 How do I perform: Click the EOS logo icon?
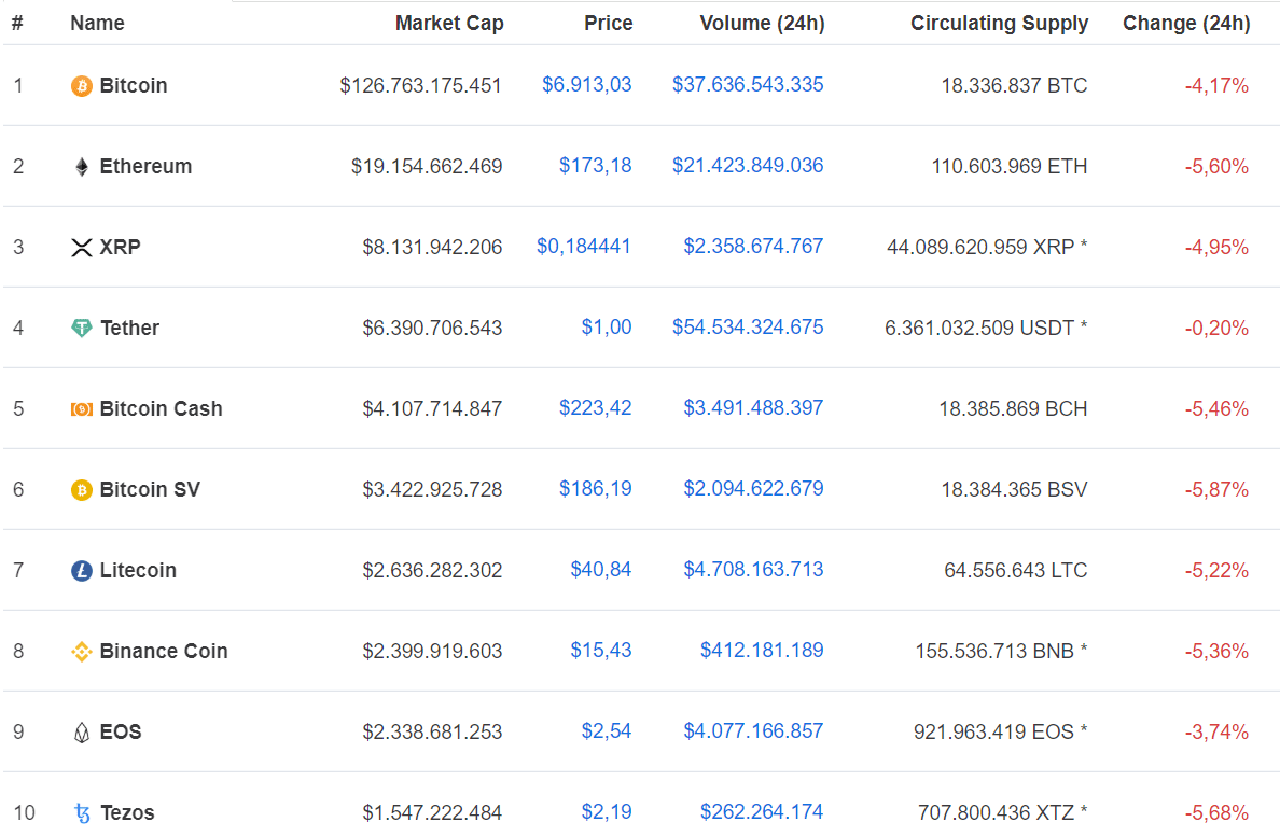(82, 733)
